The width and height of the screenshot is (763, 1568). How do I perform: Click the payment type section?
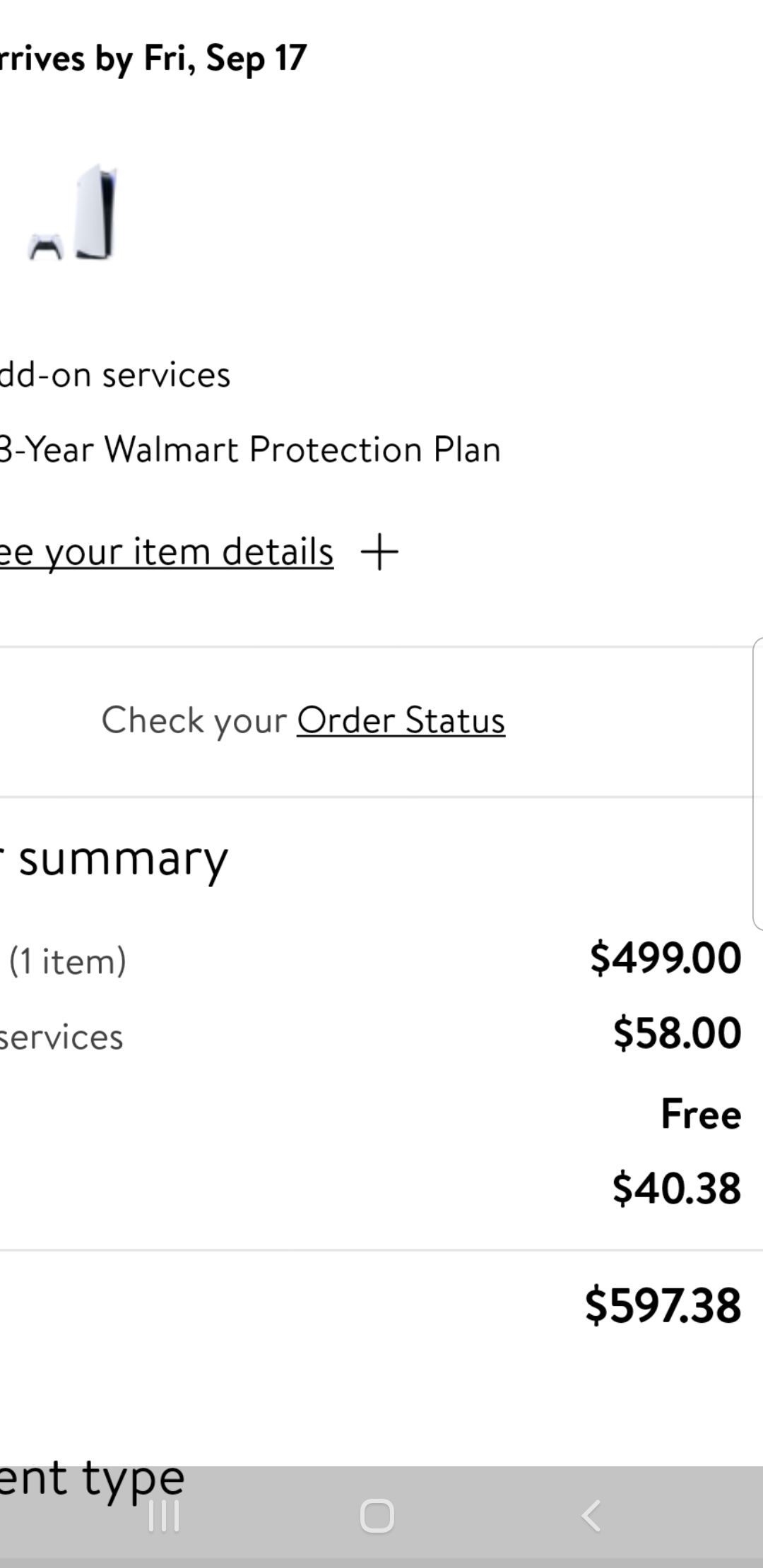(x=92, y=1476)
